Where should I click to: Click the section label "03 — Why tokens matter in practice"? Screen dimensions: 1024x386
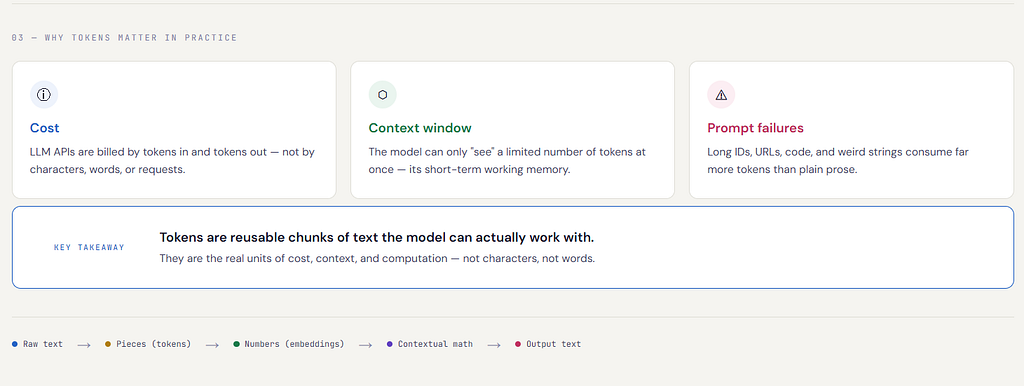(x=124, y=38)
